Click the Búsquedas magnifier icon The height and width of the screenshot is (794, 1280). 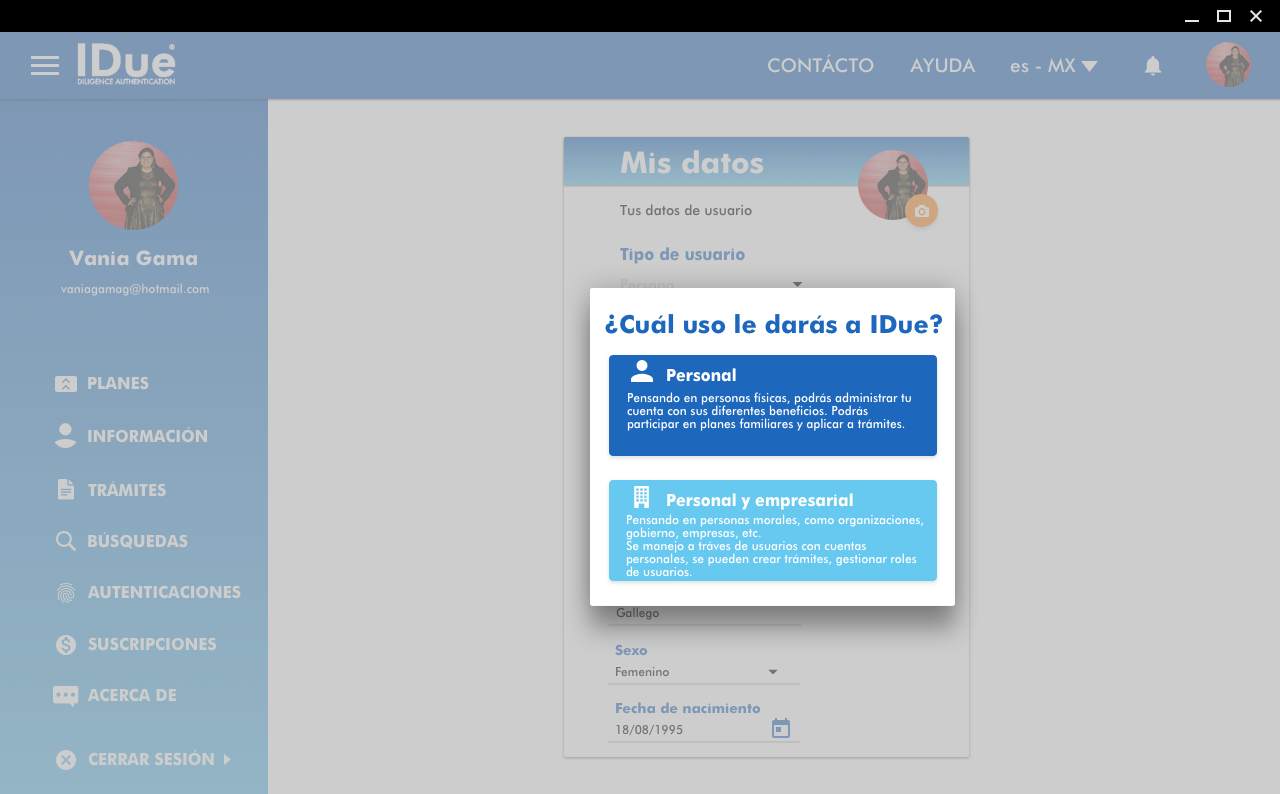click(x=66, y=542)
